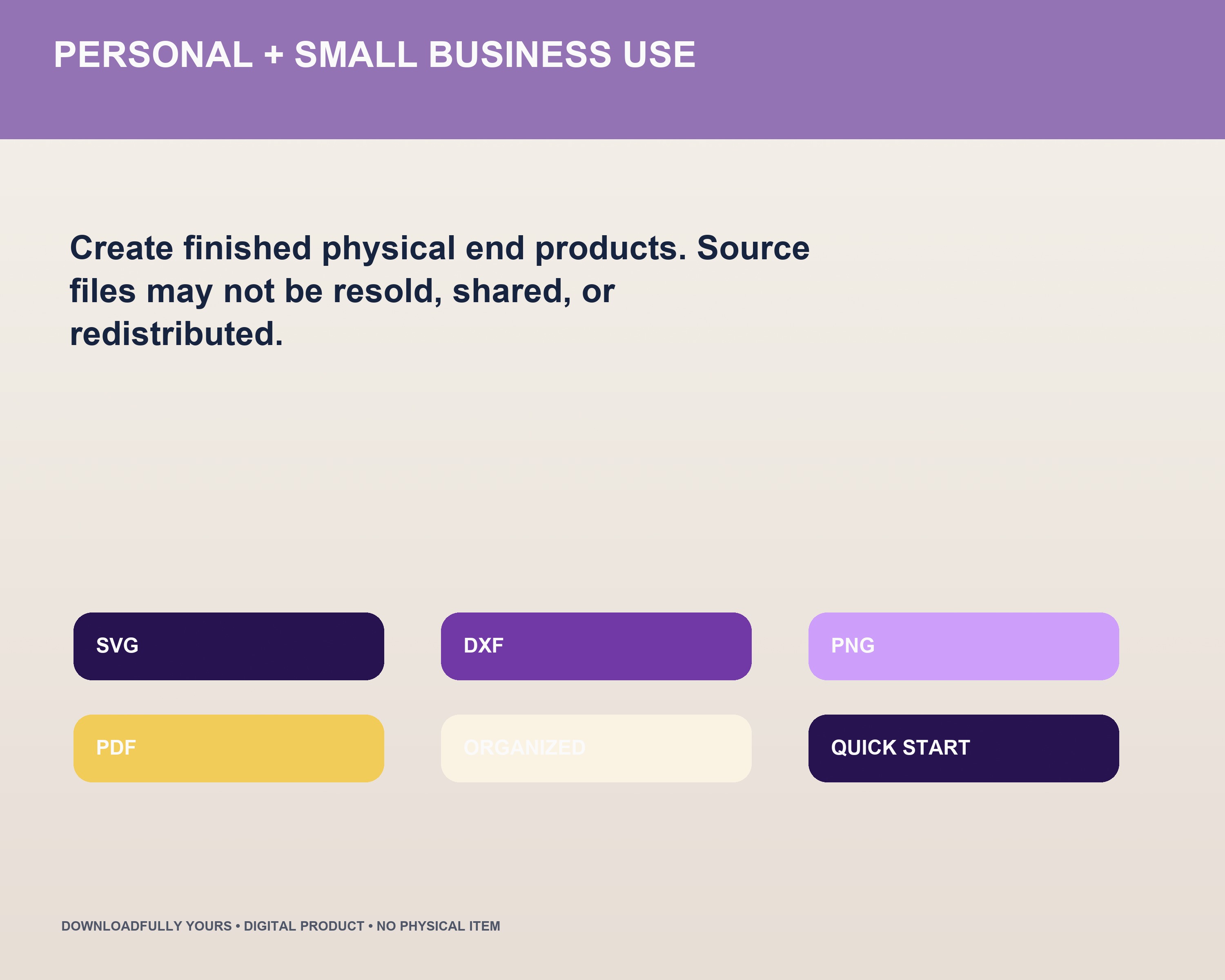
Task: Select the DXF format badge
Action: 596,646
